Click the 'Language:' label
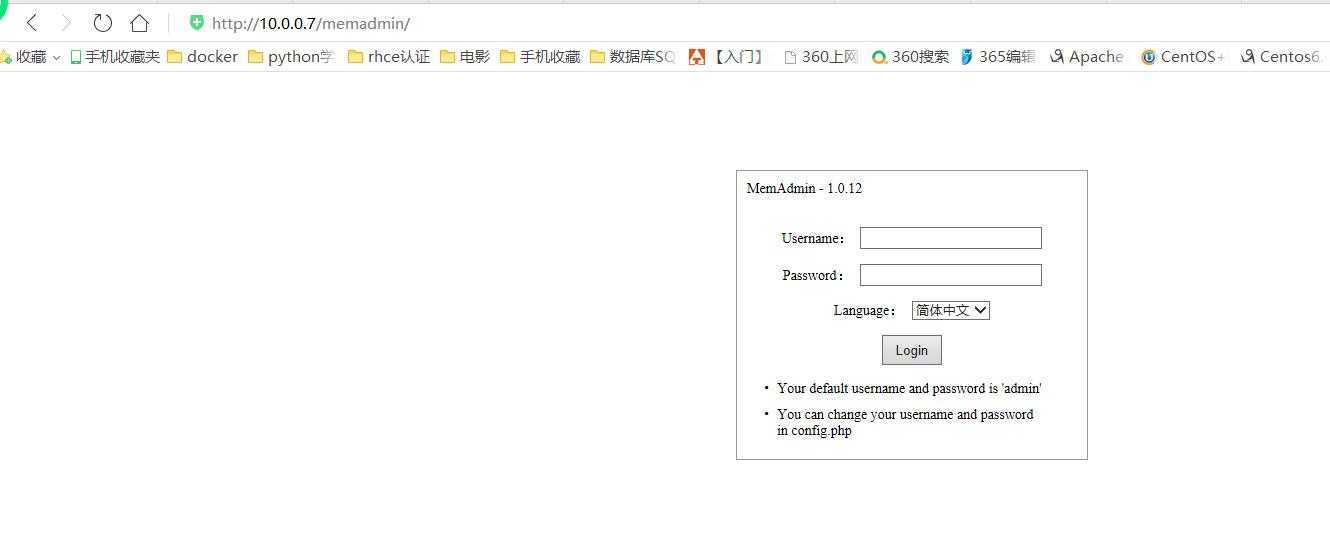 tap(865, 310)
